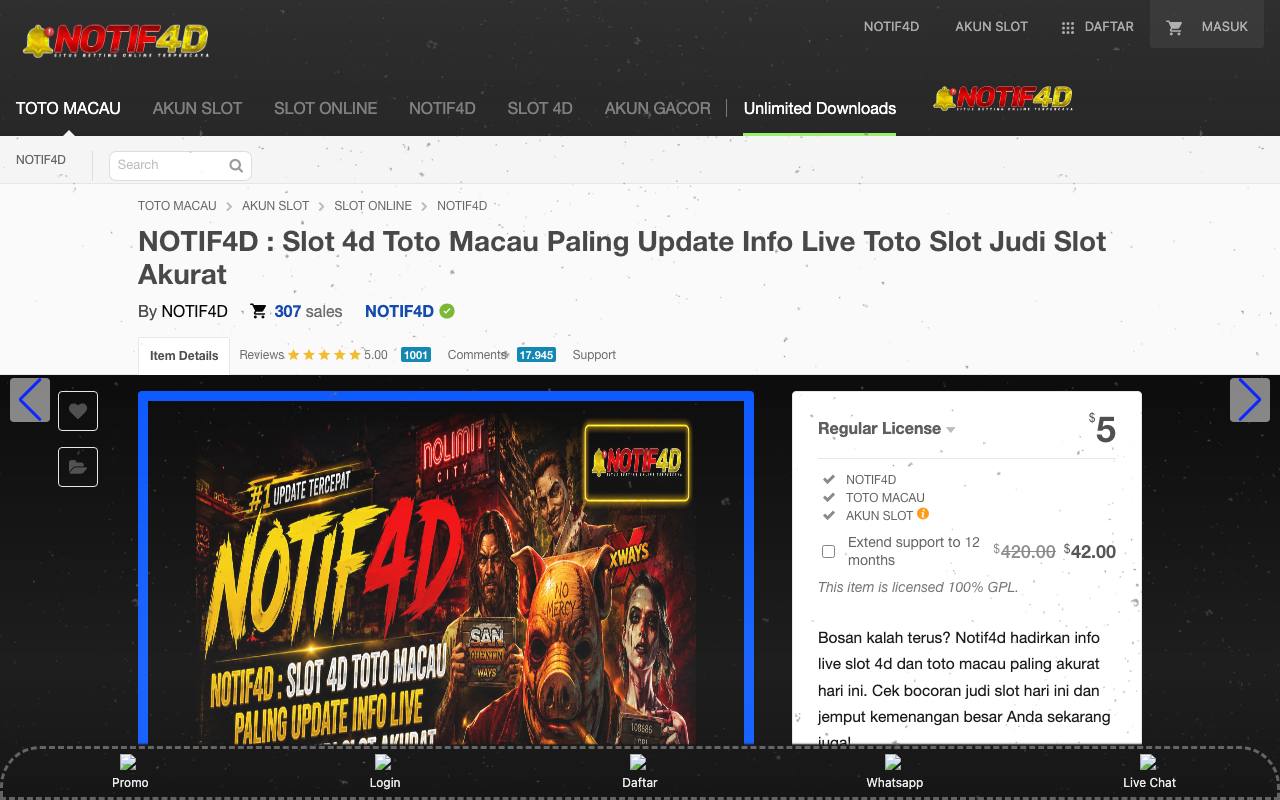This screenshot has width=1280, height=800.
Task: Select the TOTO MACAU nav tab
Action: (x=68, y=108)
